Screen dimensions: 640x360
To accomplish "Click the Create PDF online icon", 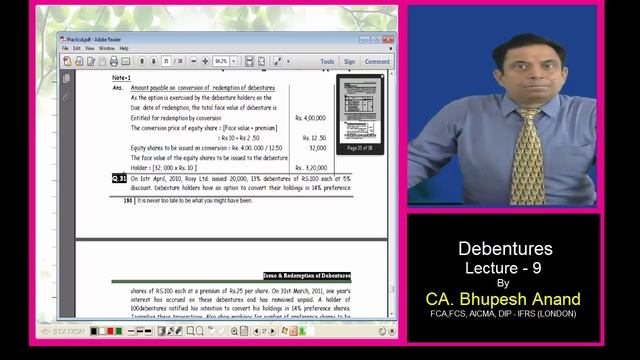I will pyautogui.click(x=67, y=61).
